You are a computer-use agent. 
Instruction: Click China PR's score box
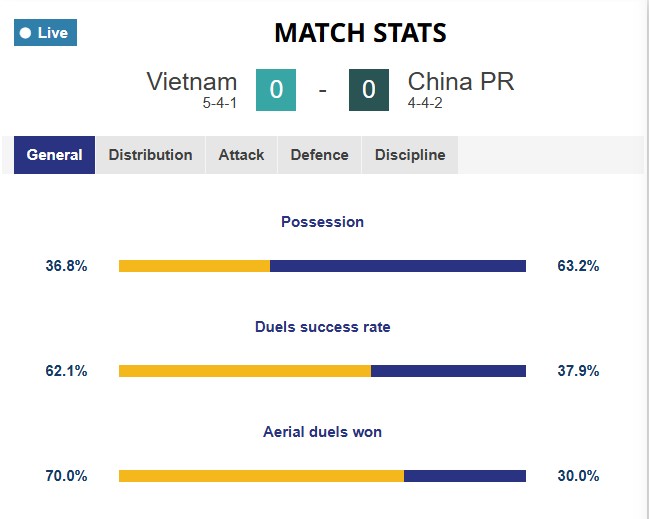pos(368,90)
